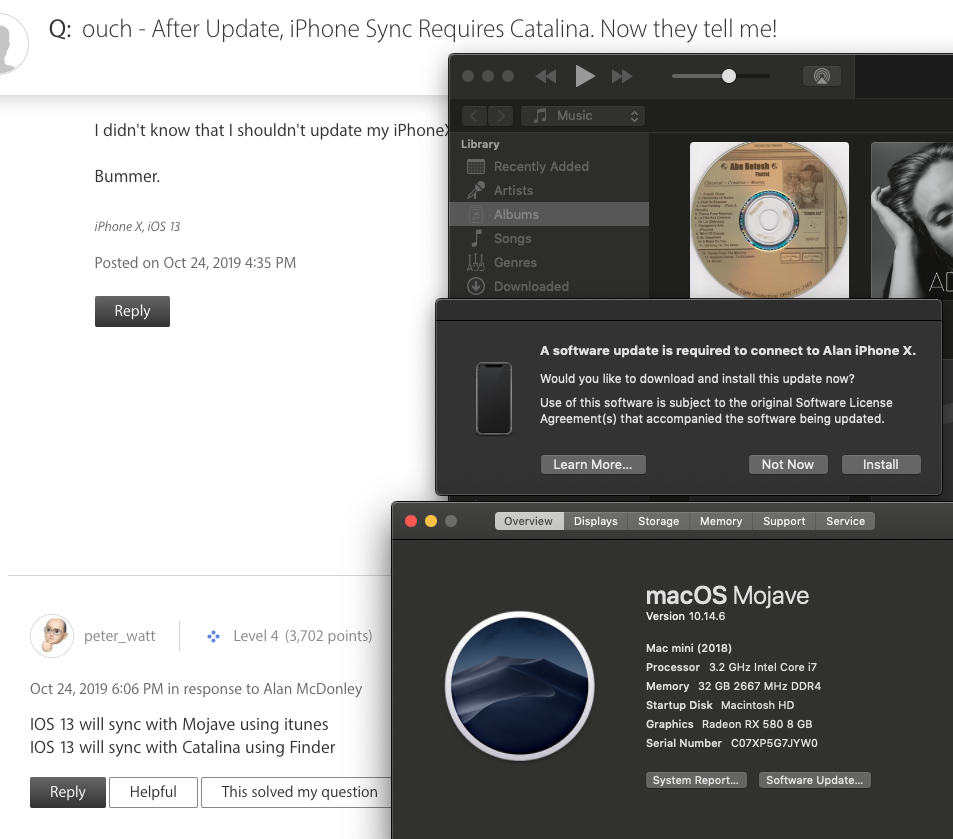Click the Genres guitar icon
Image resolution: width=953 pixels, height=839 pixels.
476,262
